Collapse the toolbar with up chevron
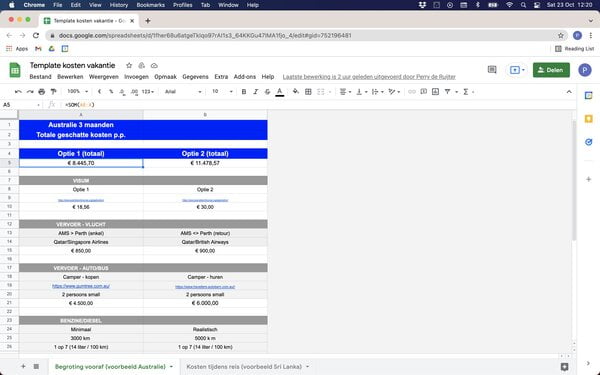This screenshot has width=600, height=375. pos(569,92)
